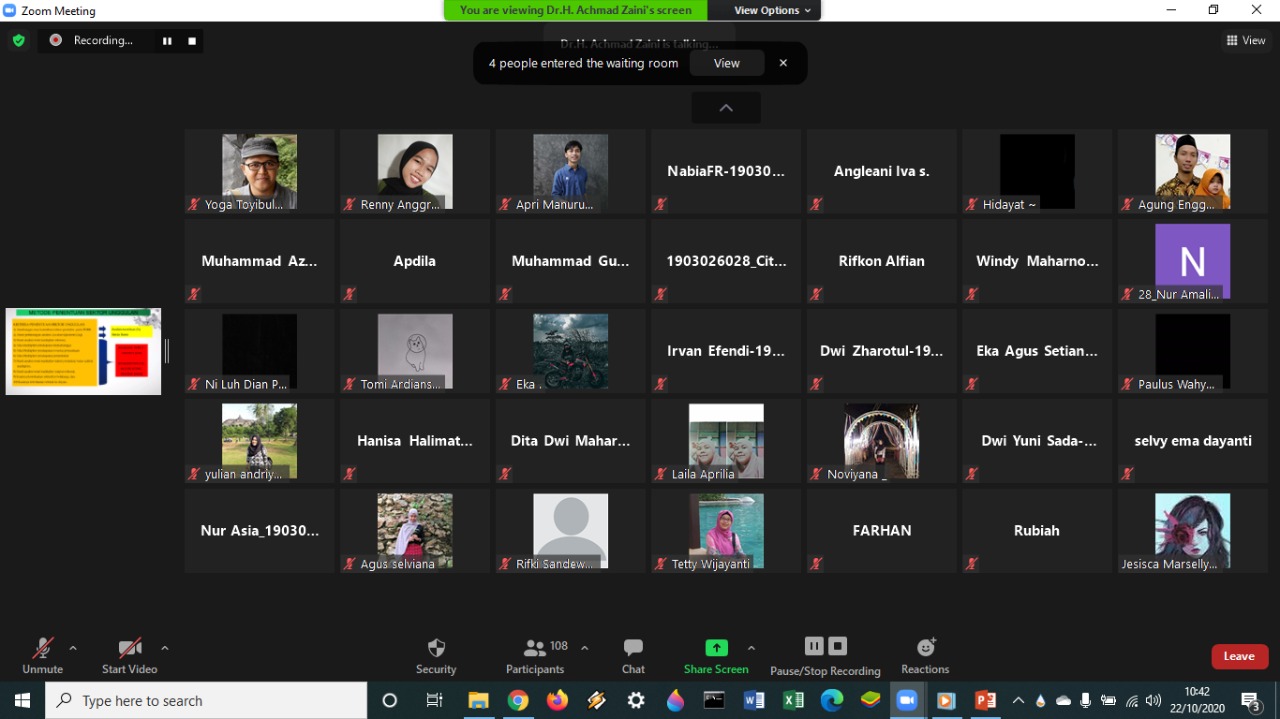Click the shared screen thumbnail
This screenshot has height=719, width=1280.
(x=83, y=351)
